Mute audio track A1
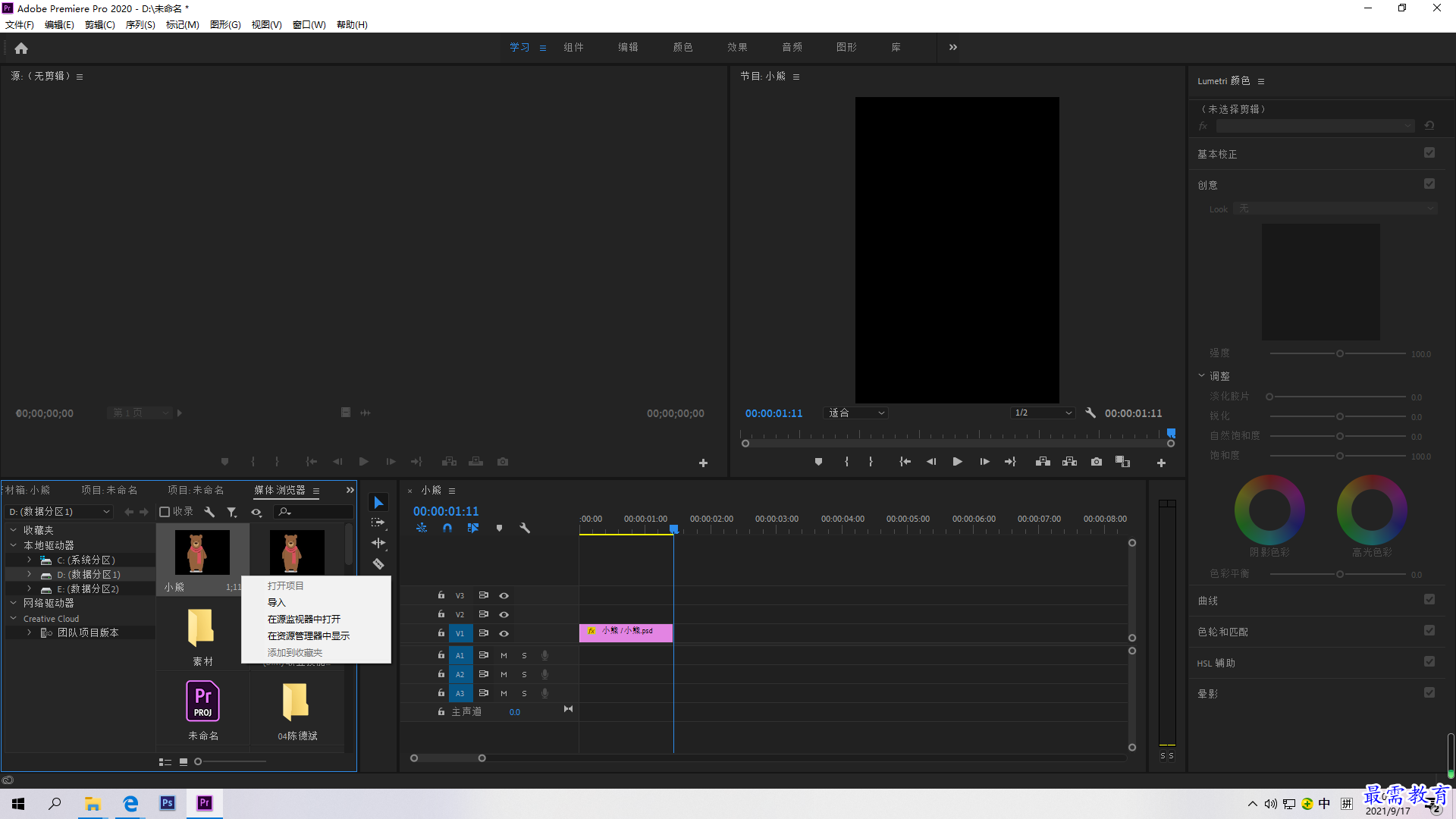 (504, 655)
